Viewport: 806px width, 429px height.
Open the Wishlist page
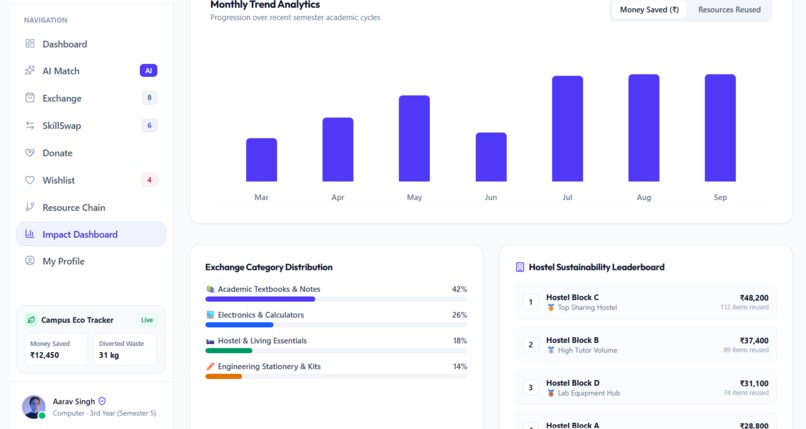pyautogui.click(x=91, y=180)
